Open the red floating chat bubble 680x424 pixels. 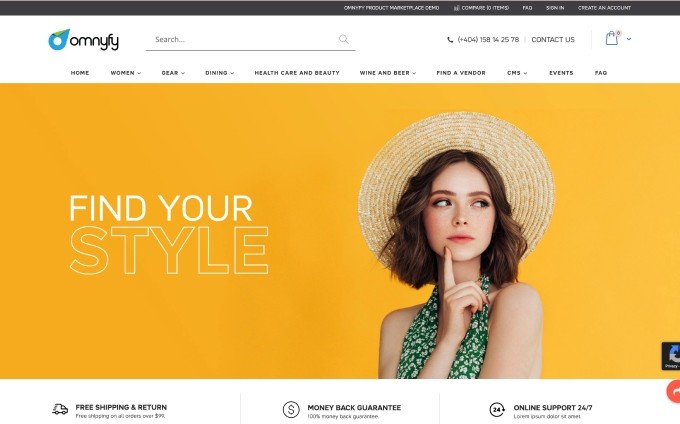(x=673, y=391)
